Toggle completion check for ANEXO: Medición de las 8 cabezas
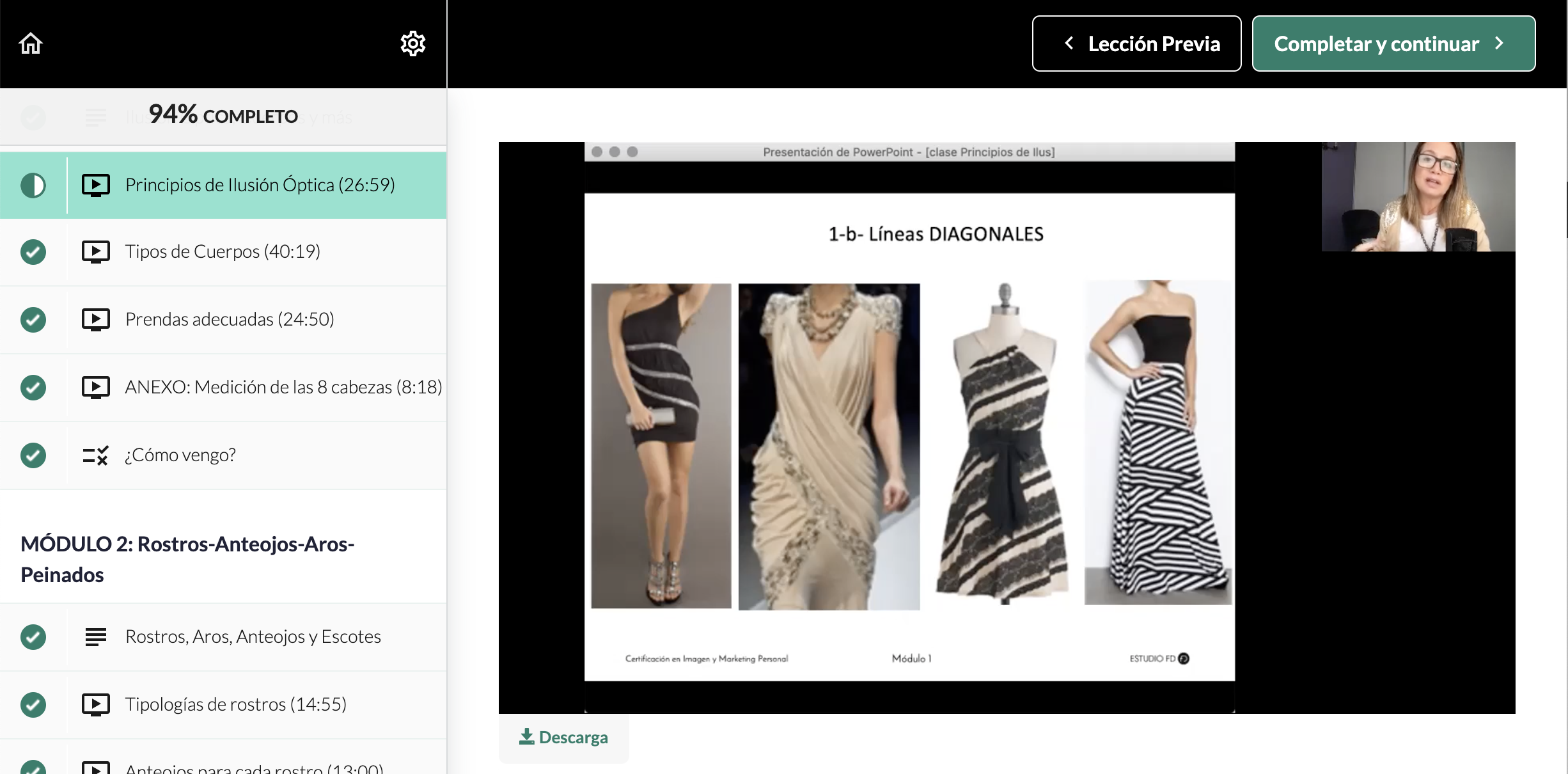 pos(33,388)
